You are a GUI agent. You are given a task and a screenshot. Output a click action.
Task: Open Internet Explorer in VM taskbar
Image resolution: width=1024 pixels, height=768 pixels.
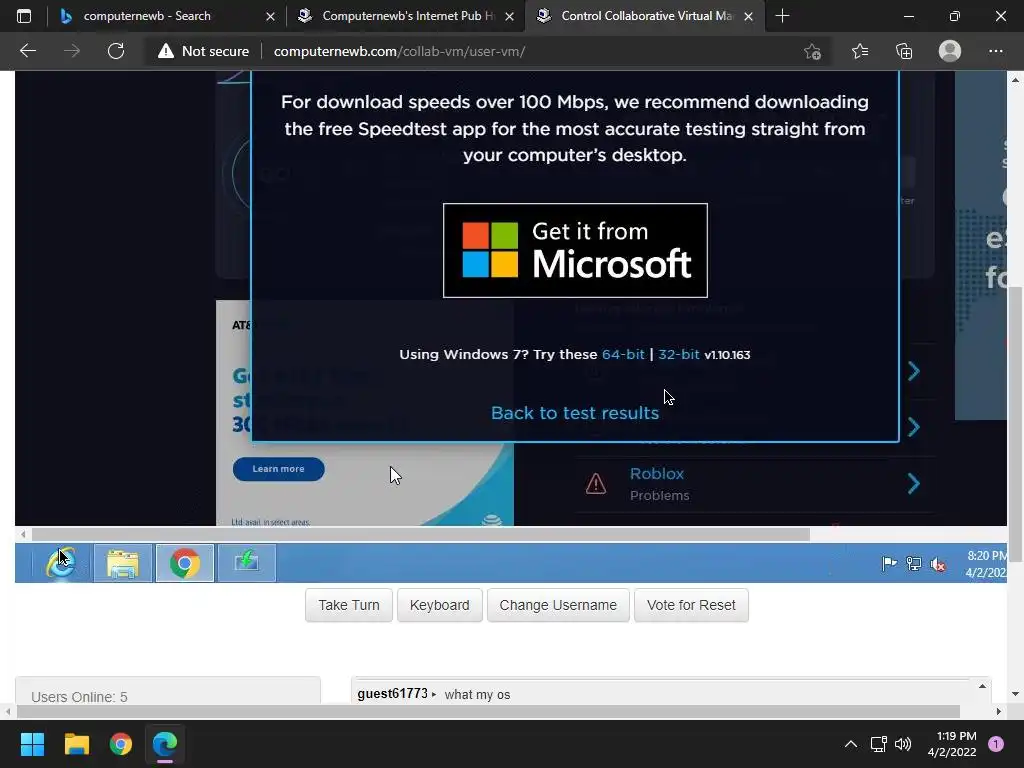tap(61, 562)
